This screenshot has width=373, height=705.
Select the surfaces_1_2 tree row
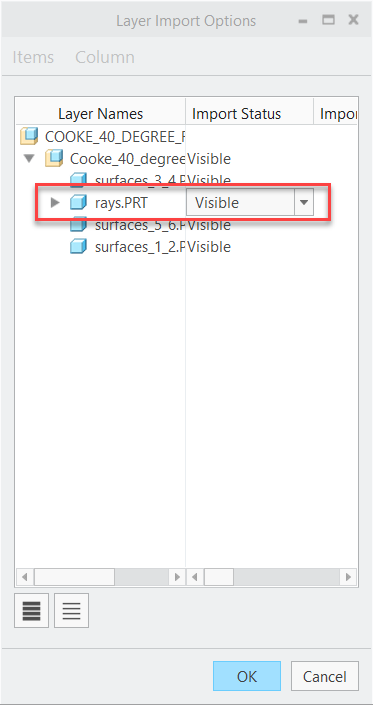[x=187, y=246]
